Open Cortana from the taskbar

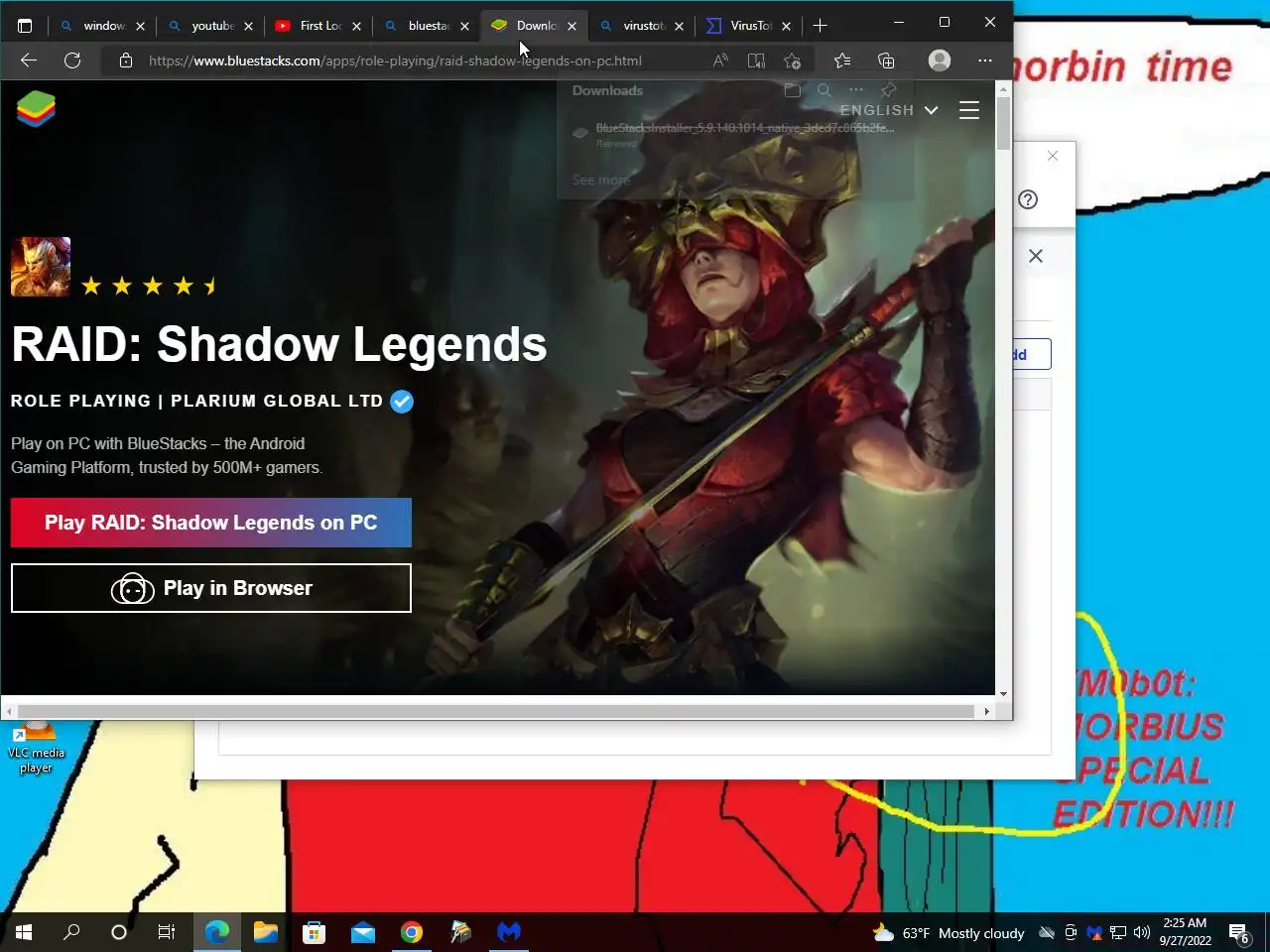coord(119,932)
